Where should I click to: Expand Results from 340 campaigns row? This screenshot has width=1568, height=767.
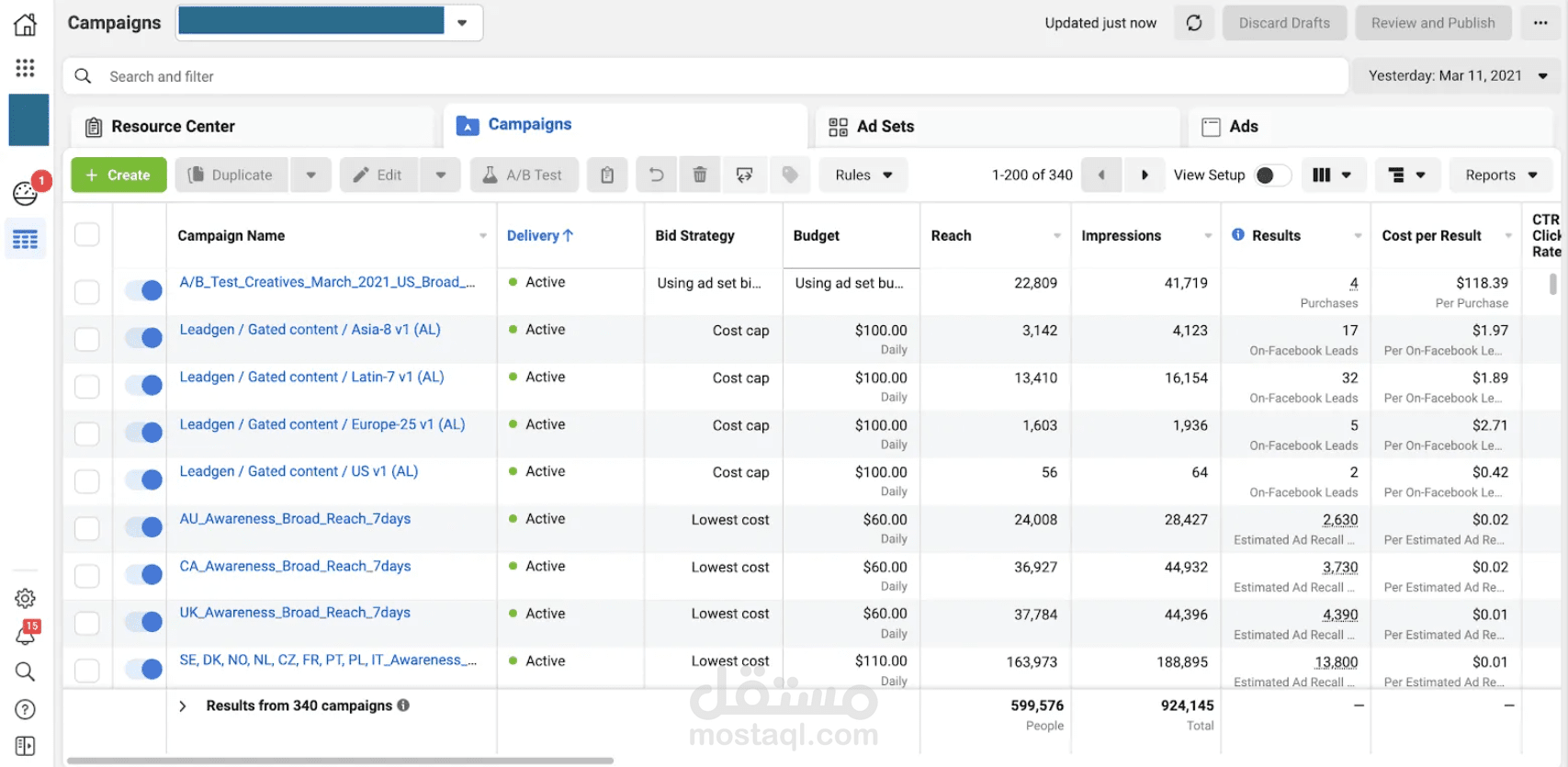click(183, 705)
